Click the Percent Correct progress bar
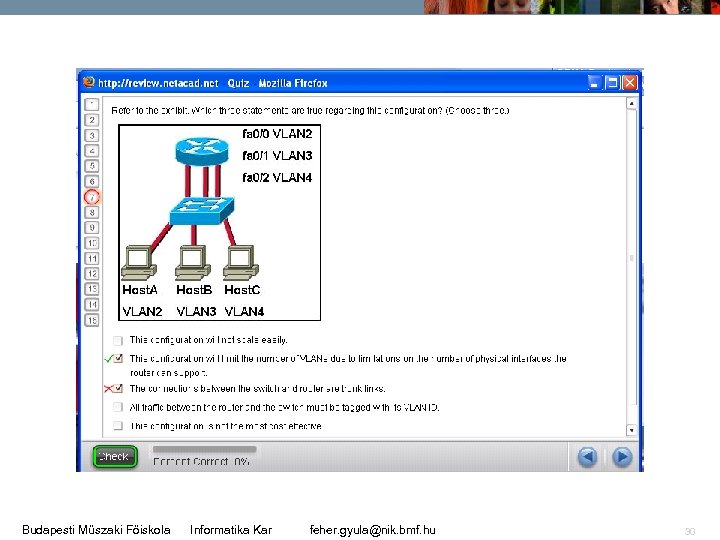Screen dimensions: 720x540 [205, 449]
